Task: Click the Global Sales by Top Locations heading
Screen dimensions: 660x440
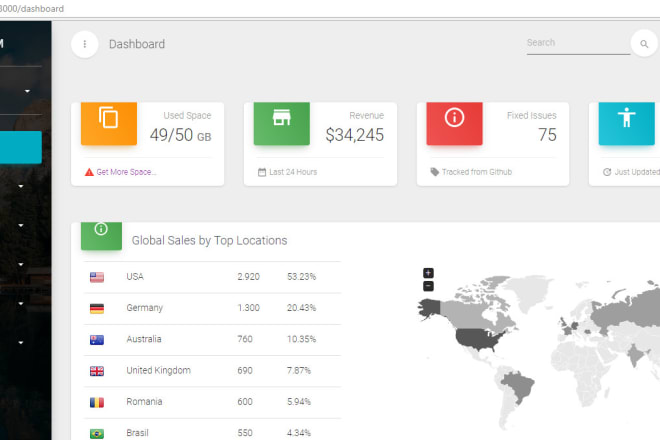Action: point(209,240)
